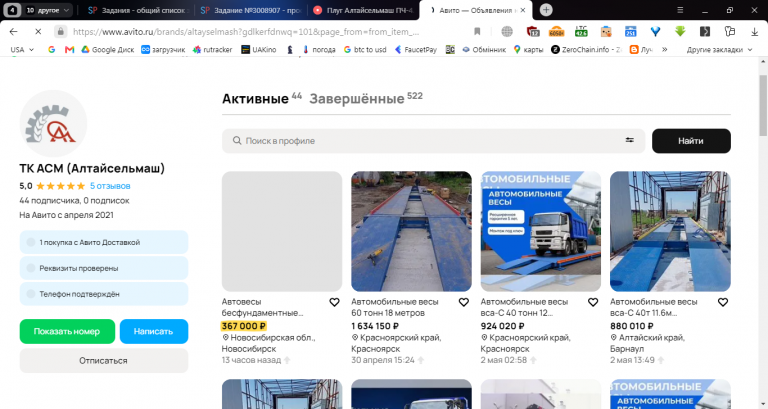Expand Другие закладки folder
This screenshot has height=409, width=768.
(720, 49)
